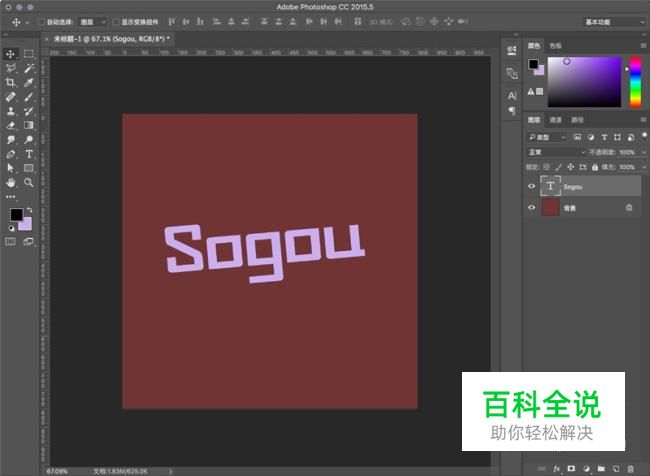Open the Properties panel dock icon
The width and height of the screenshot is (650, 476).
512,51
